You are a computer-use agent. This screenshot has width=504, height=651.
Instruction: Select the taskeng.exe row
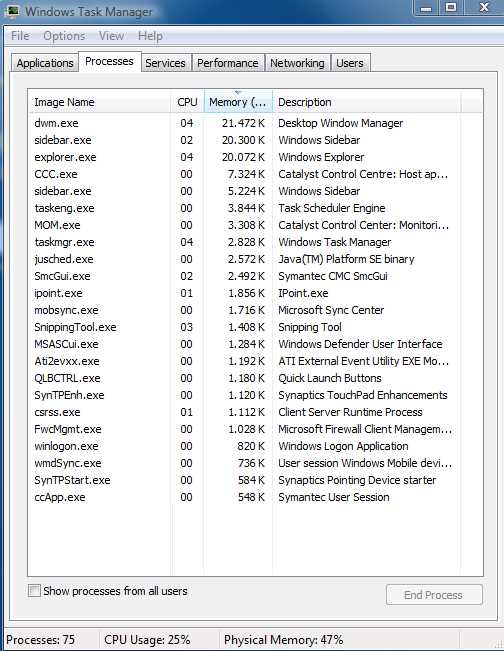[245, 208]
